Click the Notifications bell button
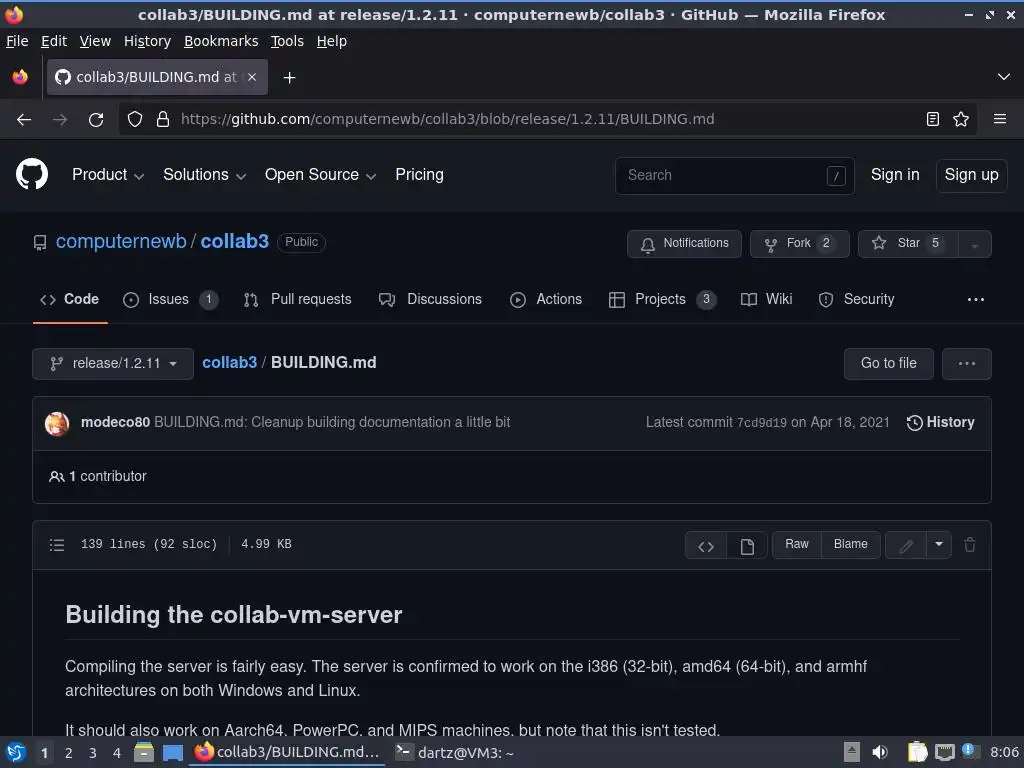1024x768 pixels. tap(684, 244)
